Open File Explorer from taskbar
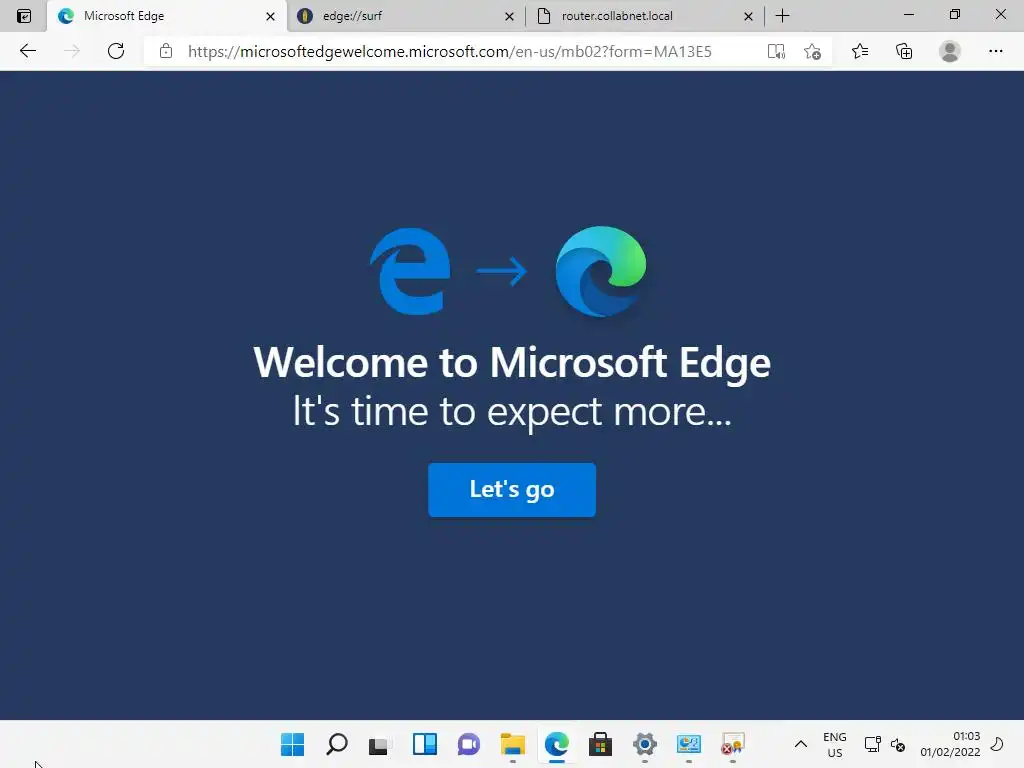The image size is (1024, 768). click(513, 744)
